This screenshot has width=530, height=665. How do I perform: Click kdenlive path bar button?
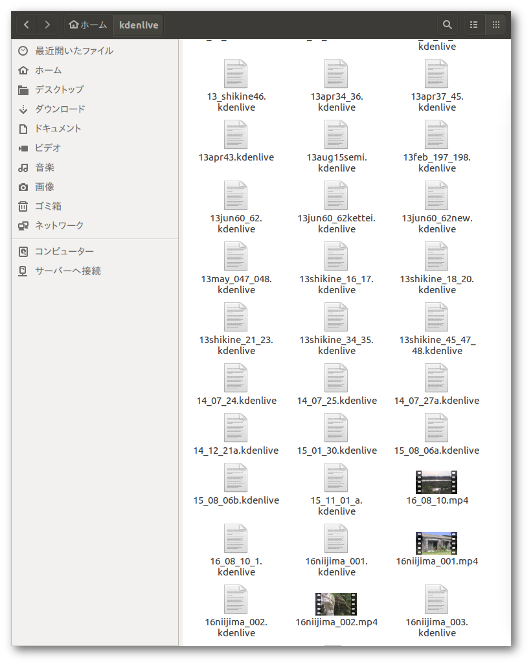pos(139,25)
